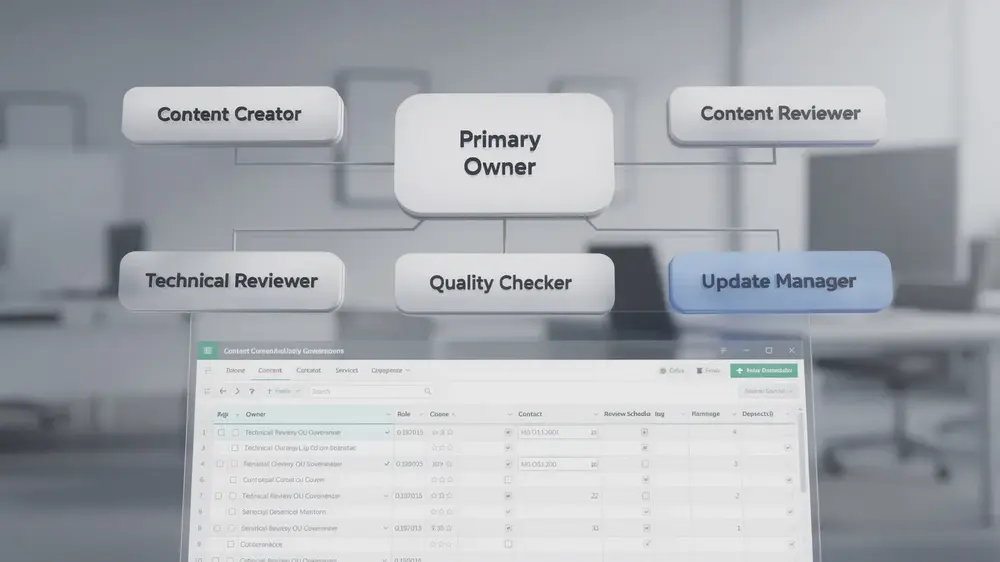The width and height of the screenshot is (1000, 562).
Task: Go back with the left arrow icon
Action: click(223, 391)
